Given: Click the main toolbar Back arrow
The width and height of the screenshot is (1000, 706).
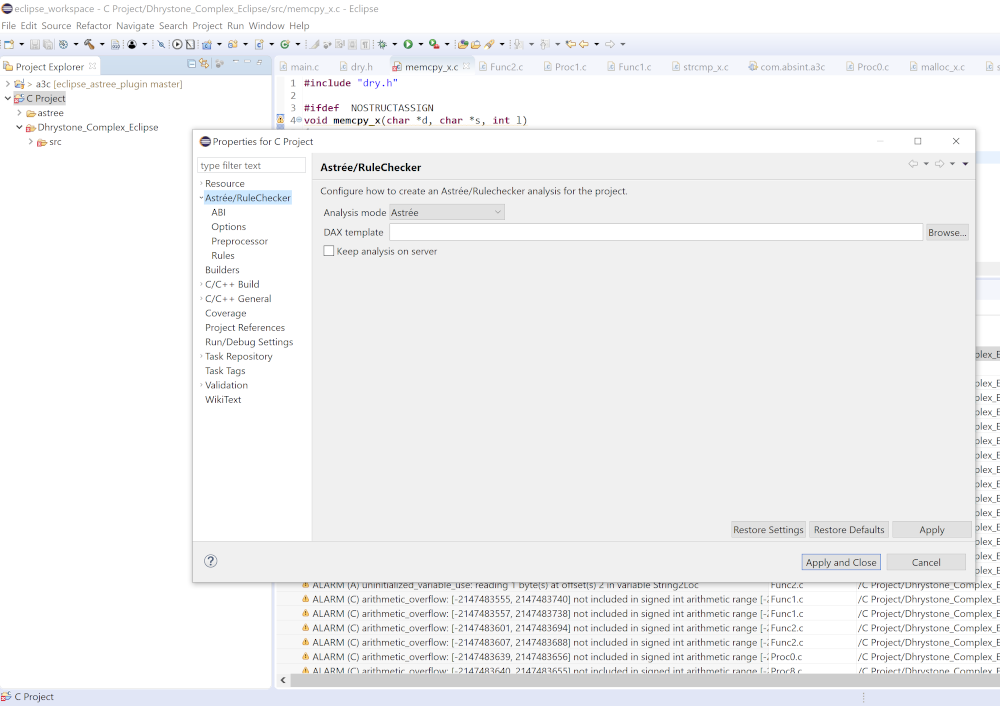Looking at the screenshot, I should tap(584, 44).
